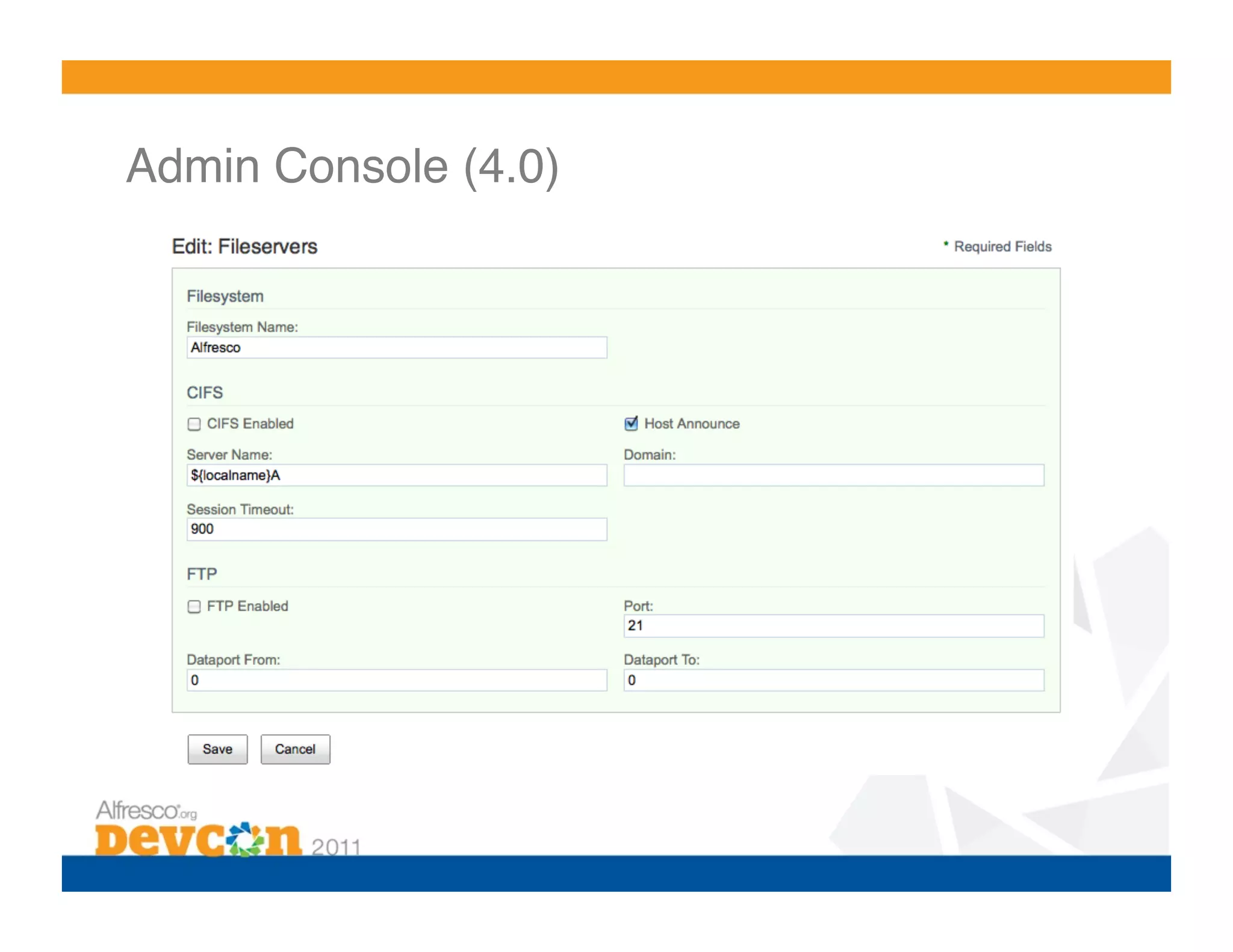This screenshot has height=952, width=1233.
Task: Focus the Dataport To field
Action: tap(834, 681)
